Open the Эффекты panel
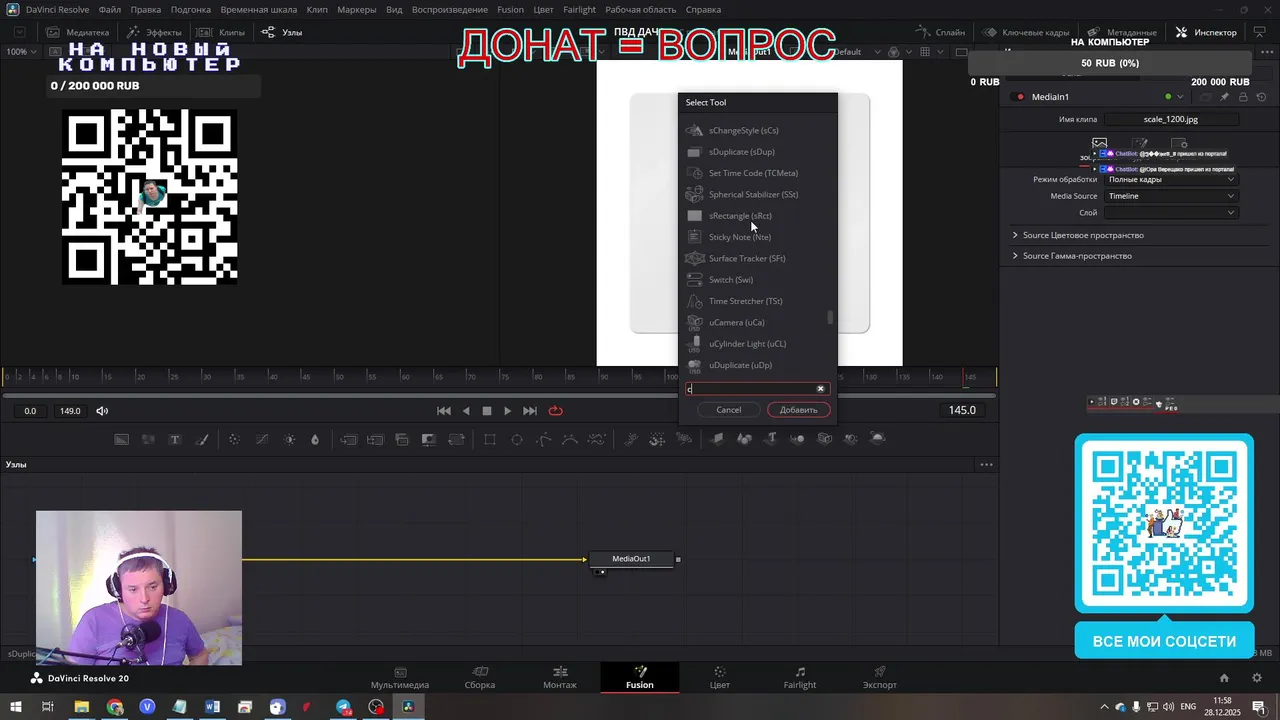Screen dimensions: 1280x720 pos(154,32)
